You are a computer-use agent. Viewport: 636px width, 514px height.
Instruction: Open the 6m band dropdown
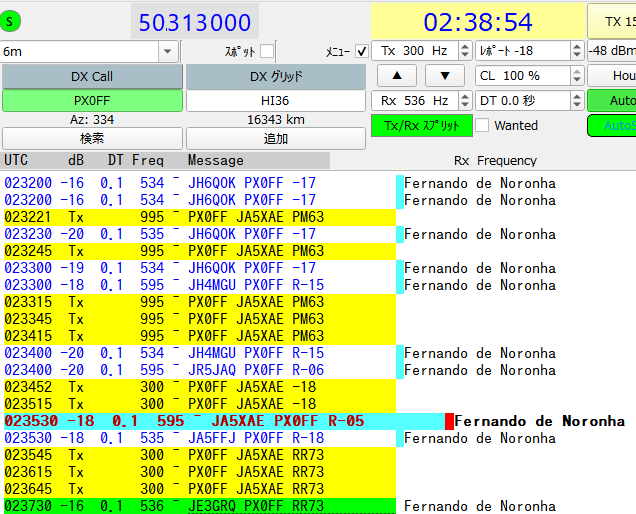167,51
